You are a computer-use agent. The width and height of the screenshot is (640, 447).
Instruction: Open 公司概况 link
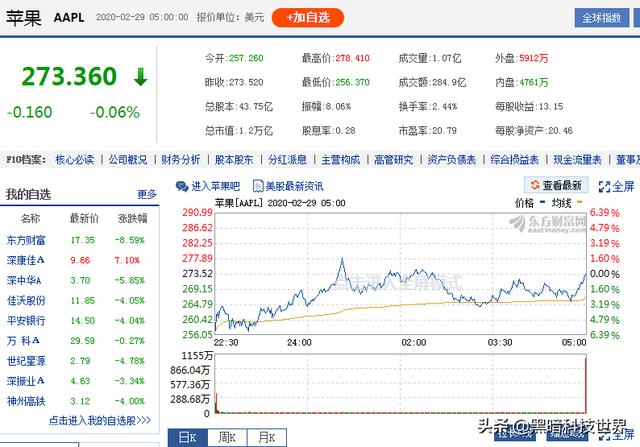128,160
